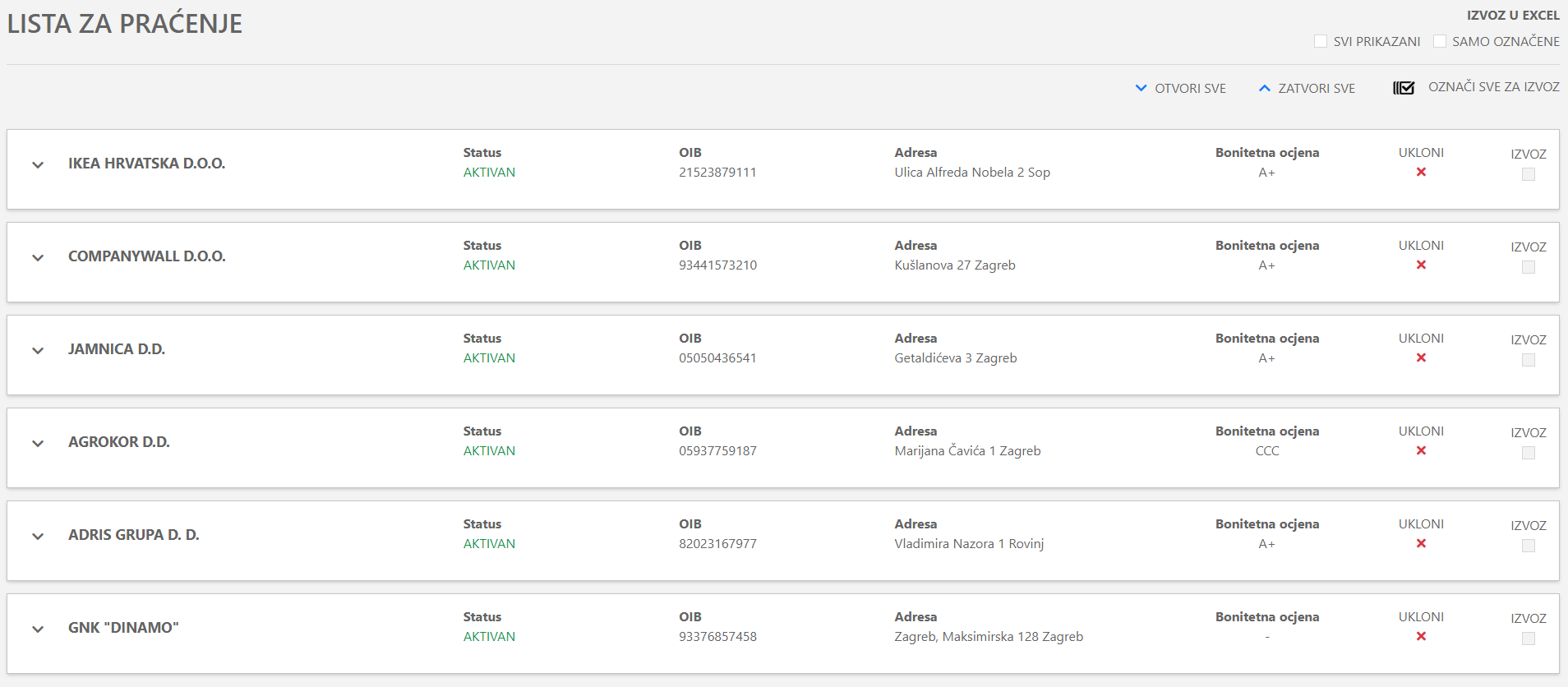Click address Kušlanova 27 Zagreb

[x=955, y=265]
